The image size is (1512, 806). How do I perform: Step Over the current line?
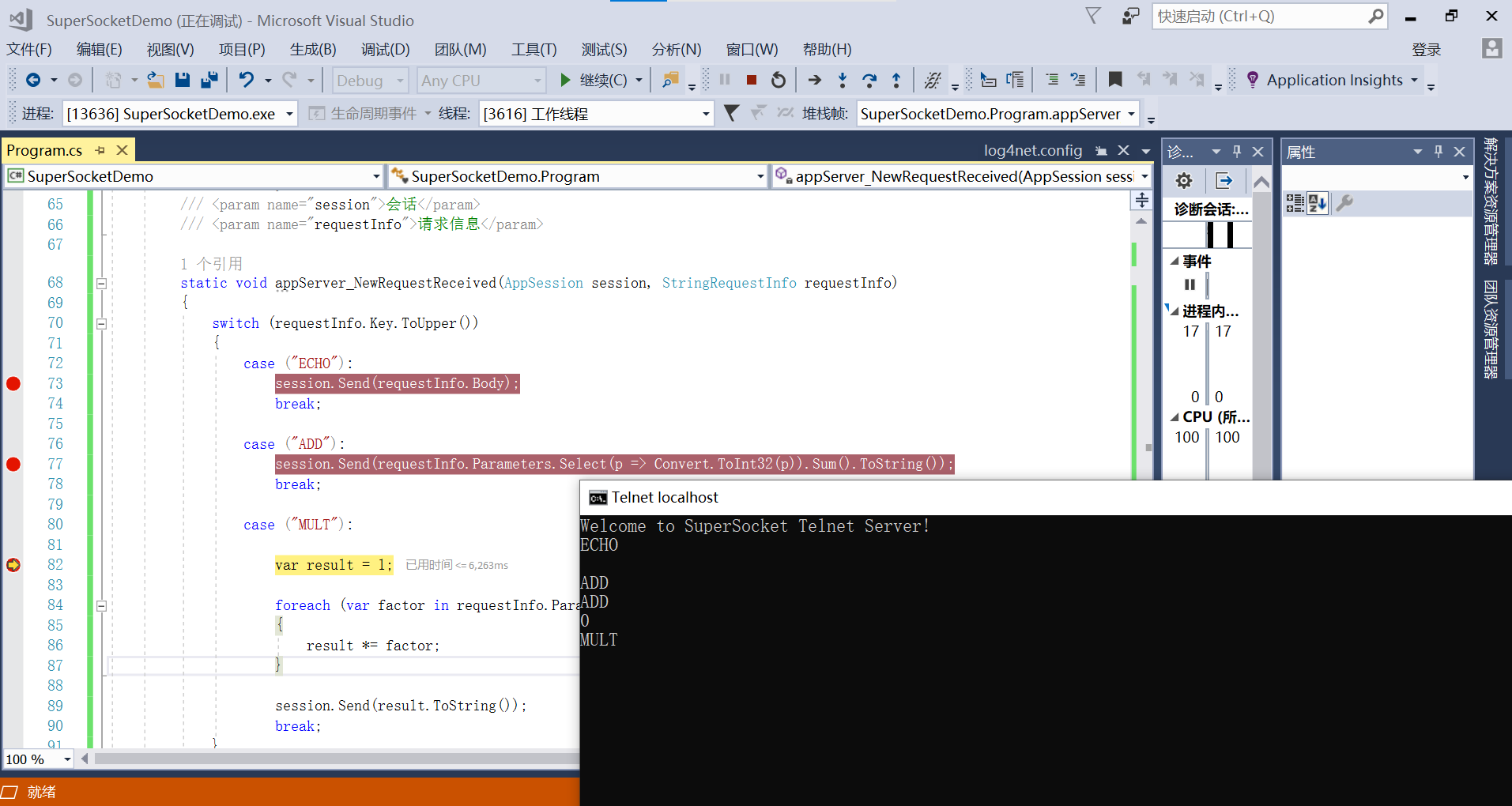point(869,80)
